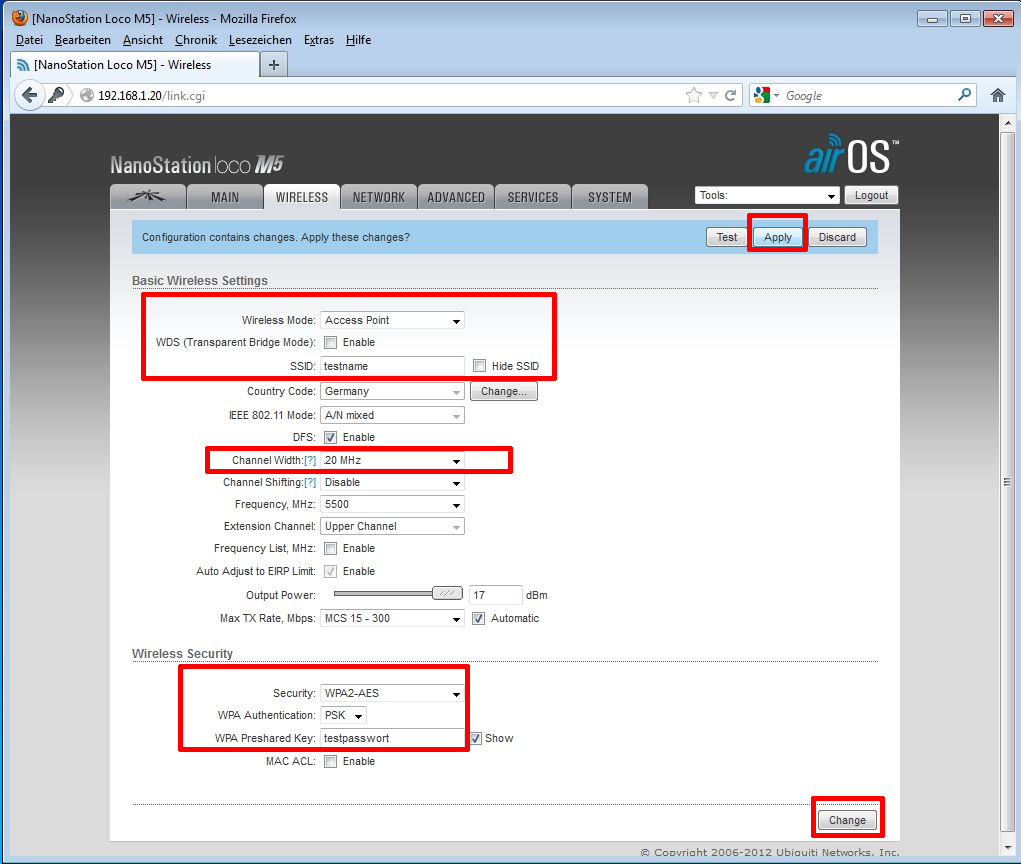Toggle Max TX Rate Automatic checkbox
1021x864 pixels.
[x=479, y=619]
